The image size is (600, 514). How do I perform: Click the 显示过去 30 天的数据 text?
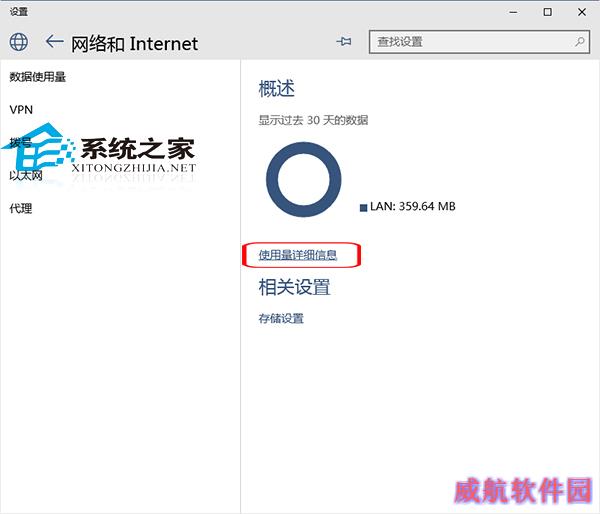pos(313,120)
